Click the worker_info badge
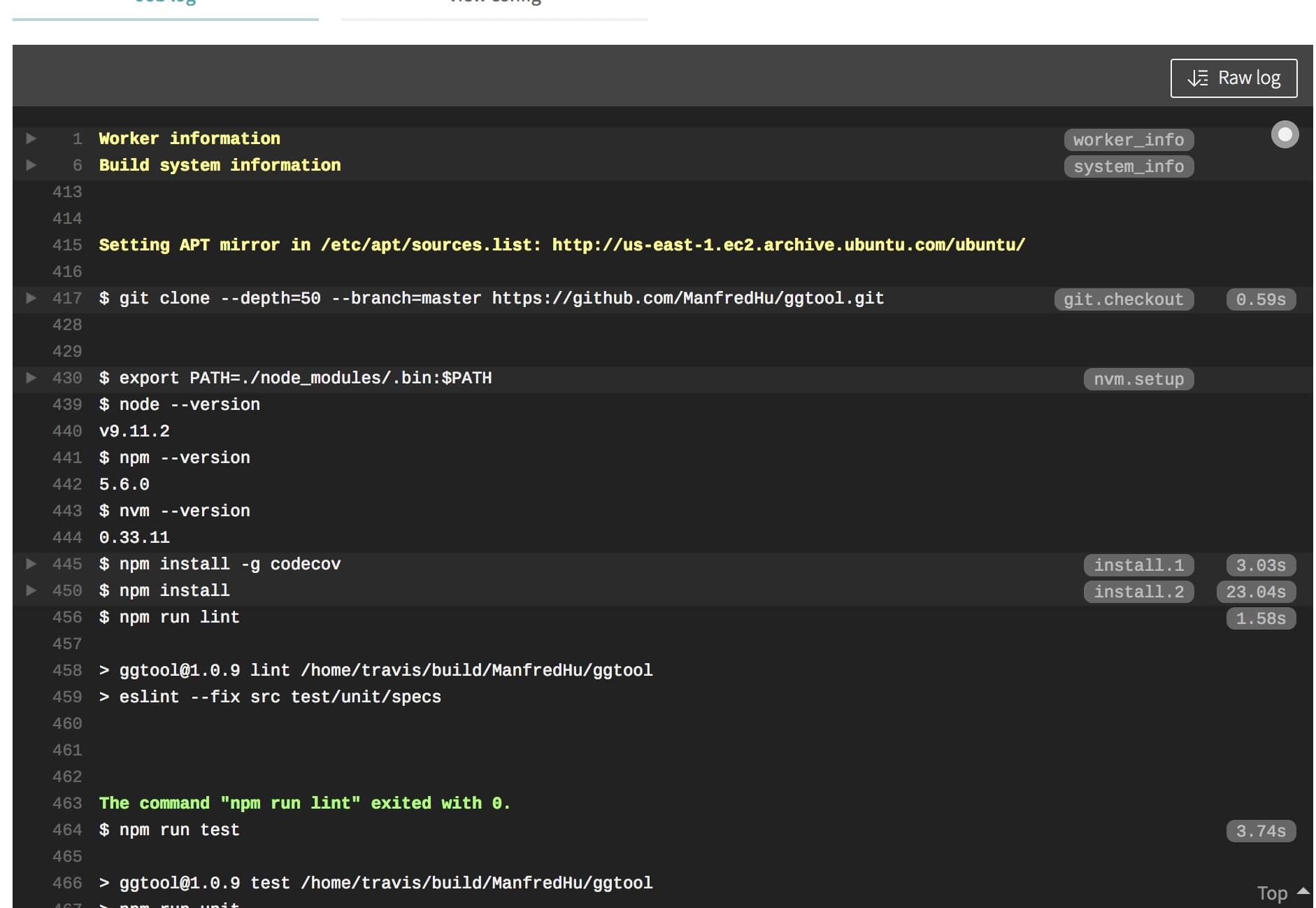 (1129, 140)
